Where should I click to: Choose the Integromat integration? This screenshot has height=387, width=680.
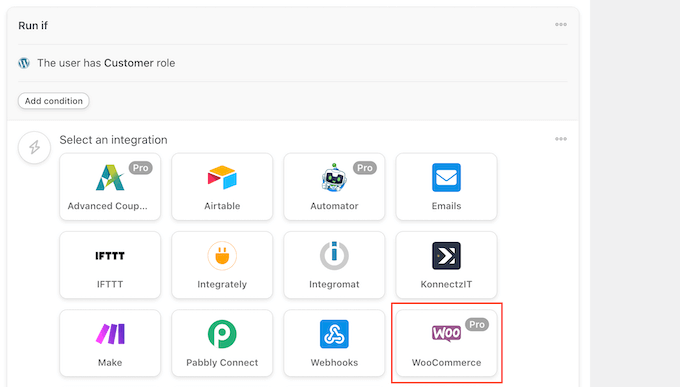[334, 265]
